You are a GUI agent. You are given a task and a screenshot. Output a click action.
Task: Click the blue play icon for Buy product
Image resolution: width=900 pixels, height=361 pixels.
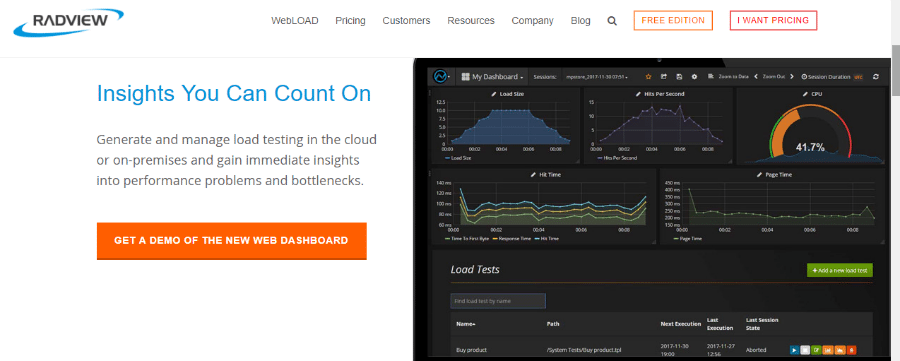coord(794,350)
